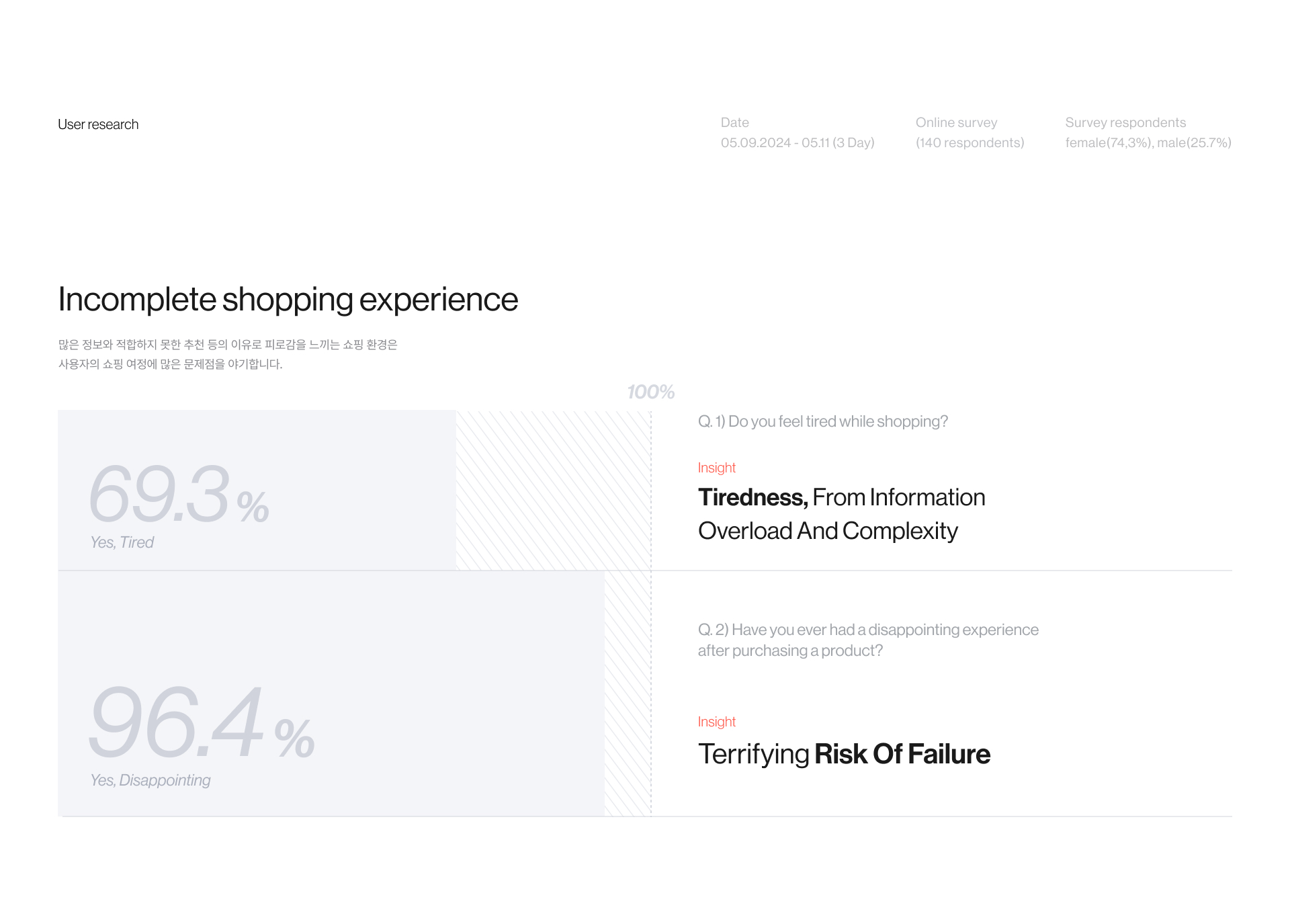Click the hatched area of the disappointing bar
Viewport: 1290px width, 924px height.
628,694
